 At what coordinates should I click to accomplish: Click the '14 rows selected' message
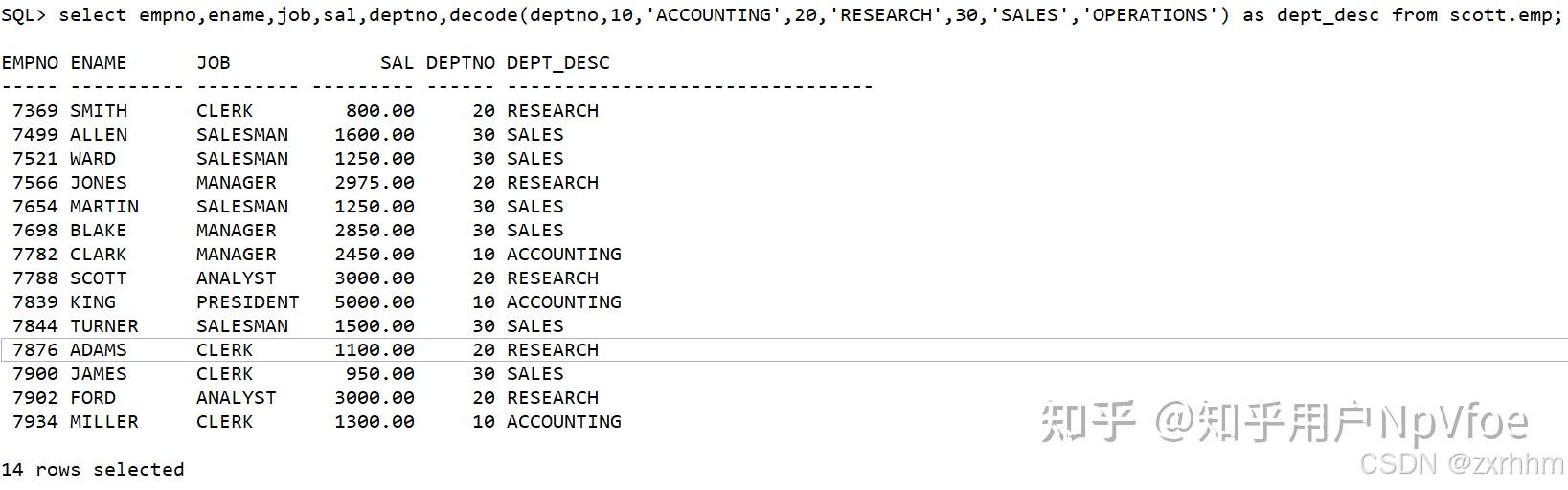92,470
